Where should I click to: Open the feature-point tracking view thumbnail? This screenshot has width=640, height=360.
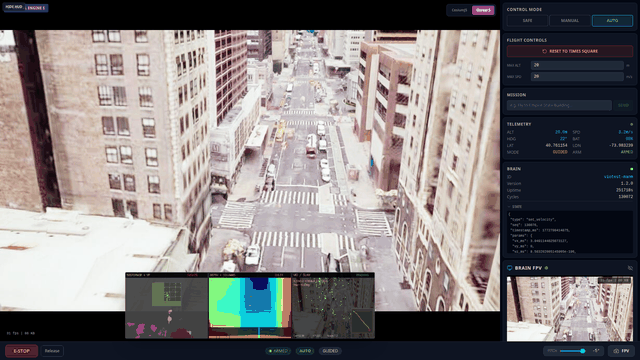(333, 306)
